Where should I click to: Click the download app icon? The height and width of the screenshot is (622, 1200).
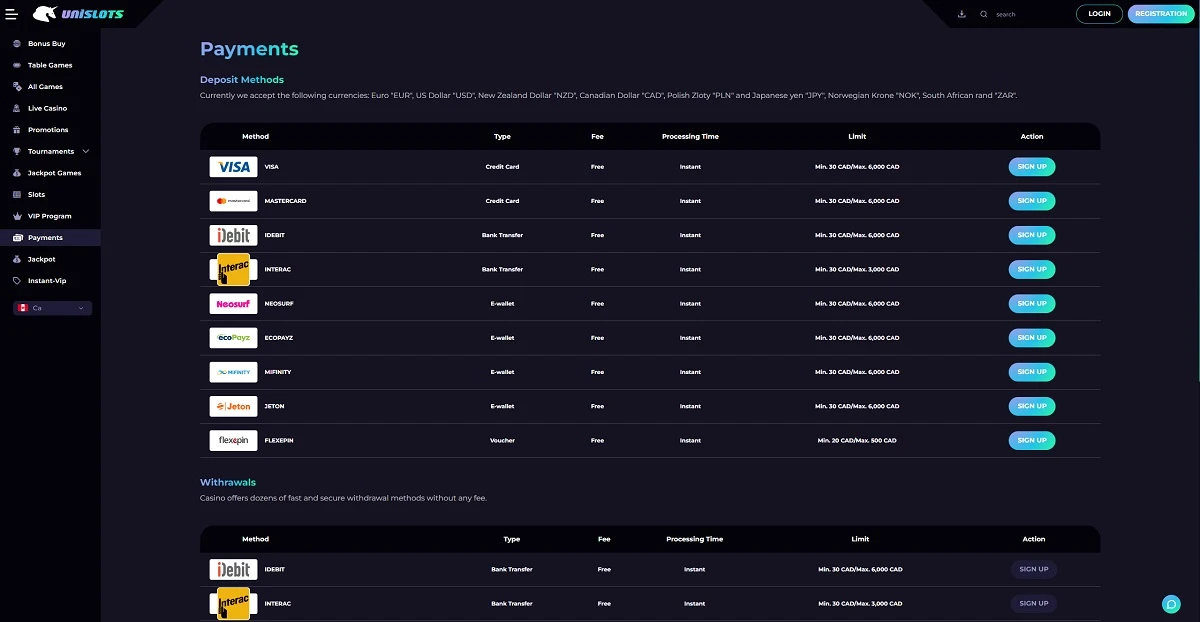[961, 14]
